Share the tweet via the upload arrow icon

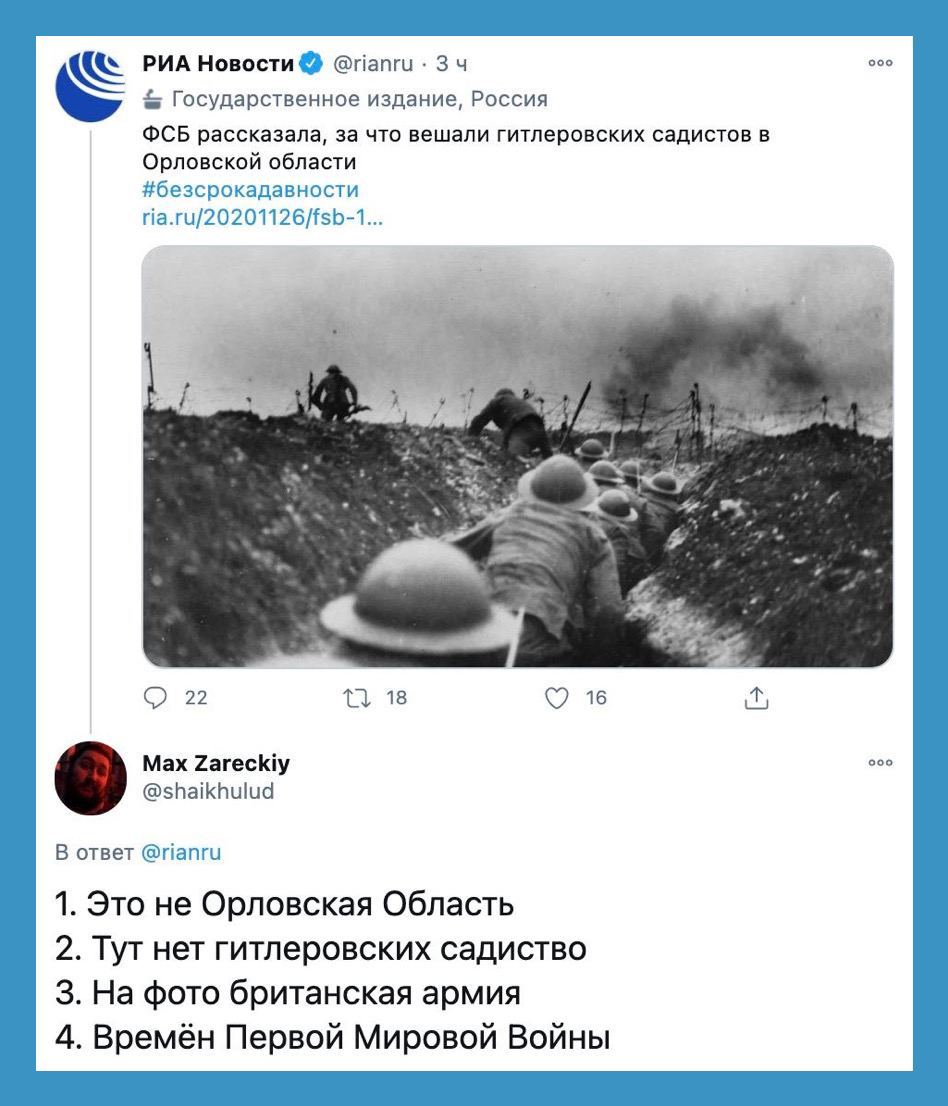756,698
